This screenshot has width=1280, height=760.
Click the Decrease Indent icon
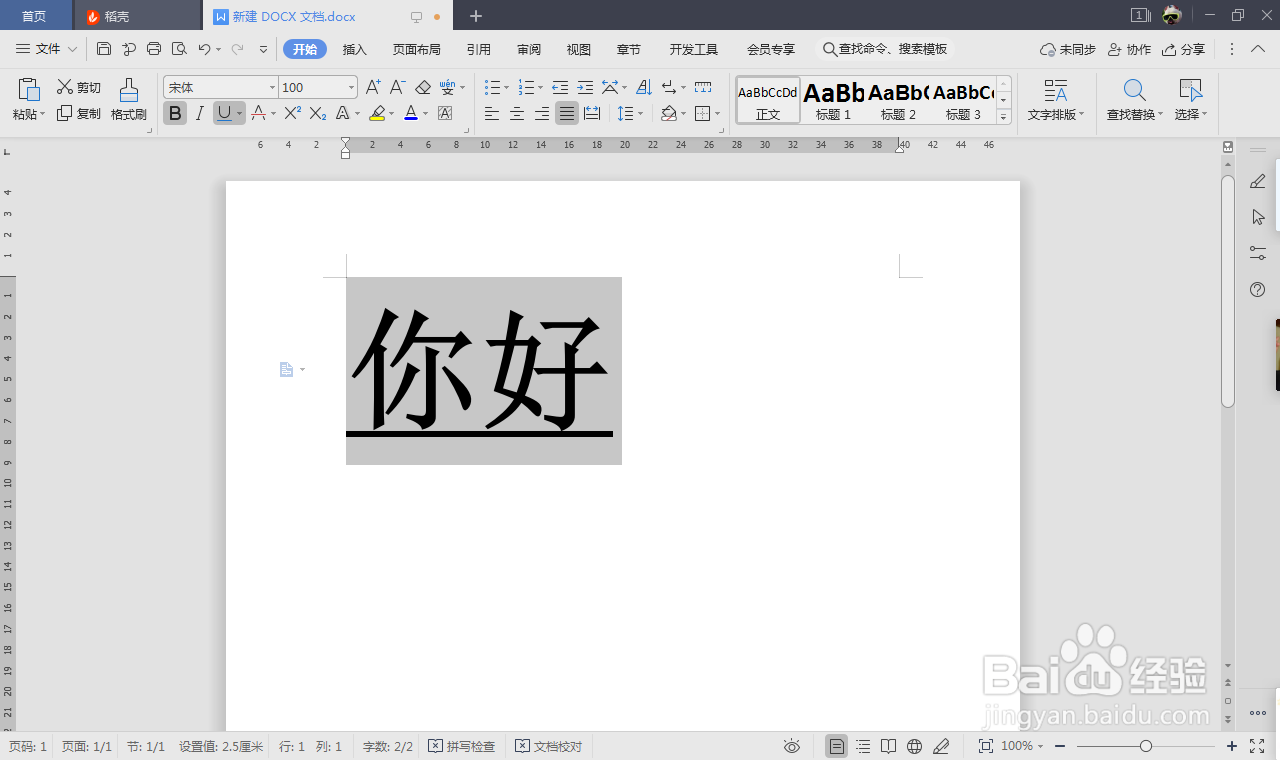pyautogui.click(x=560, y=87)
